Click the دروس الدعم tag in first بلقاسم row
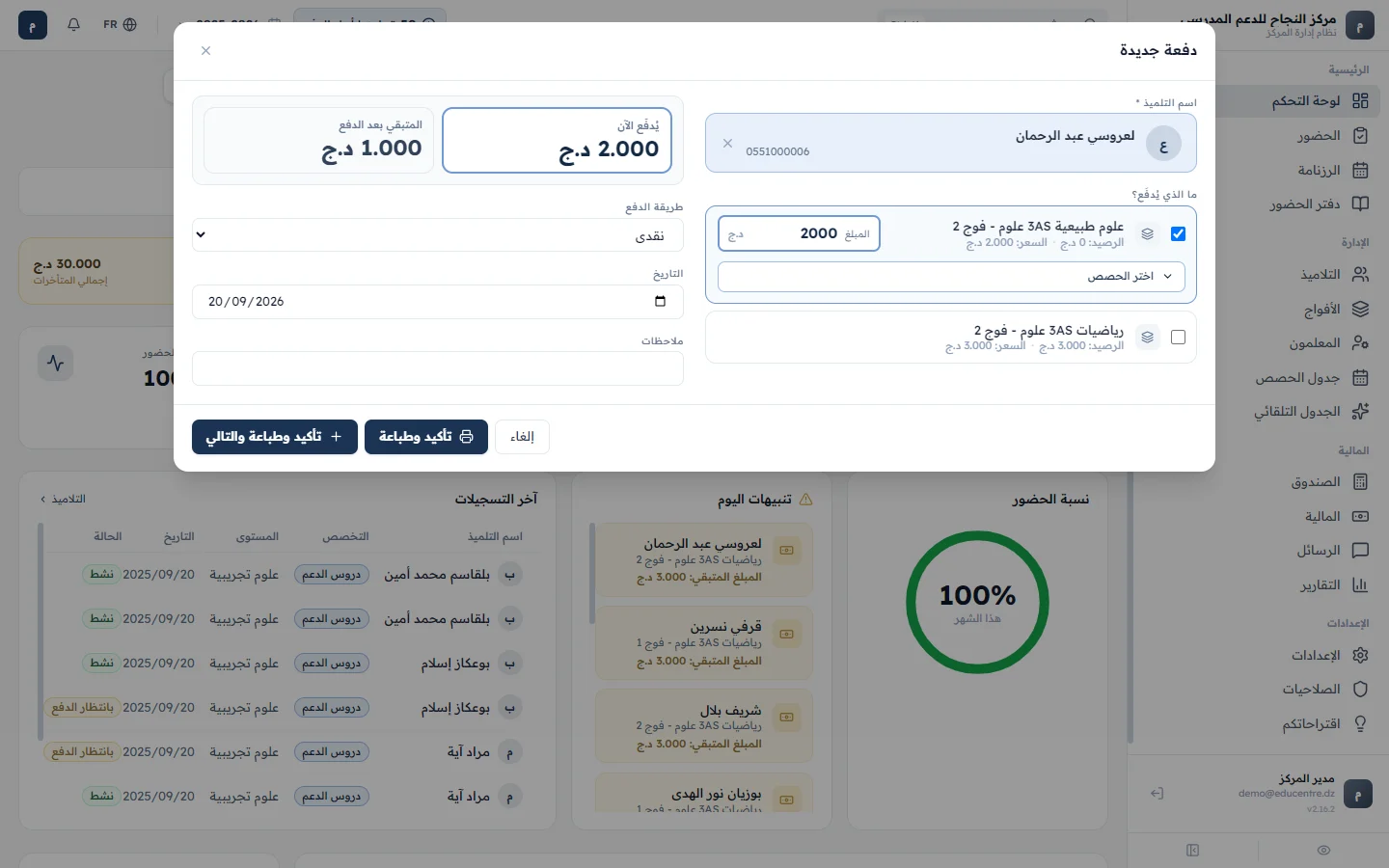This screenshot has width=1389, height=868. click(x=331, y=575)
